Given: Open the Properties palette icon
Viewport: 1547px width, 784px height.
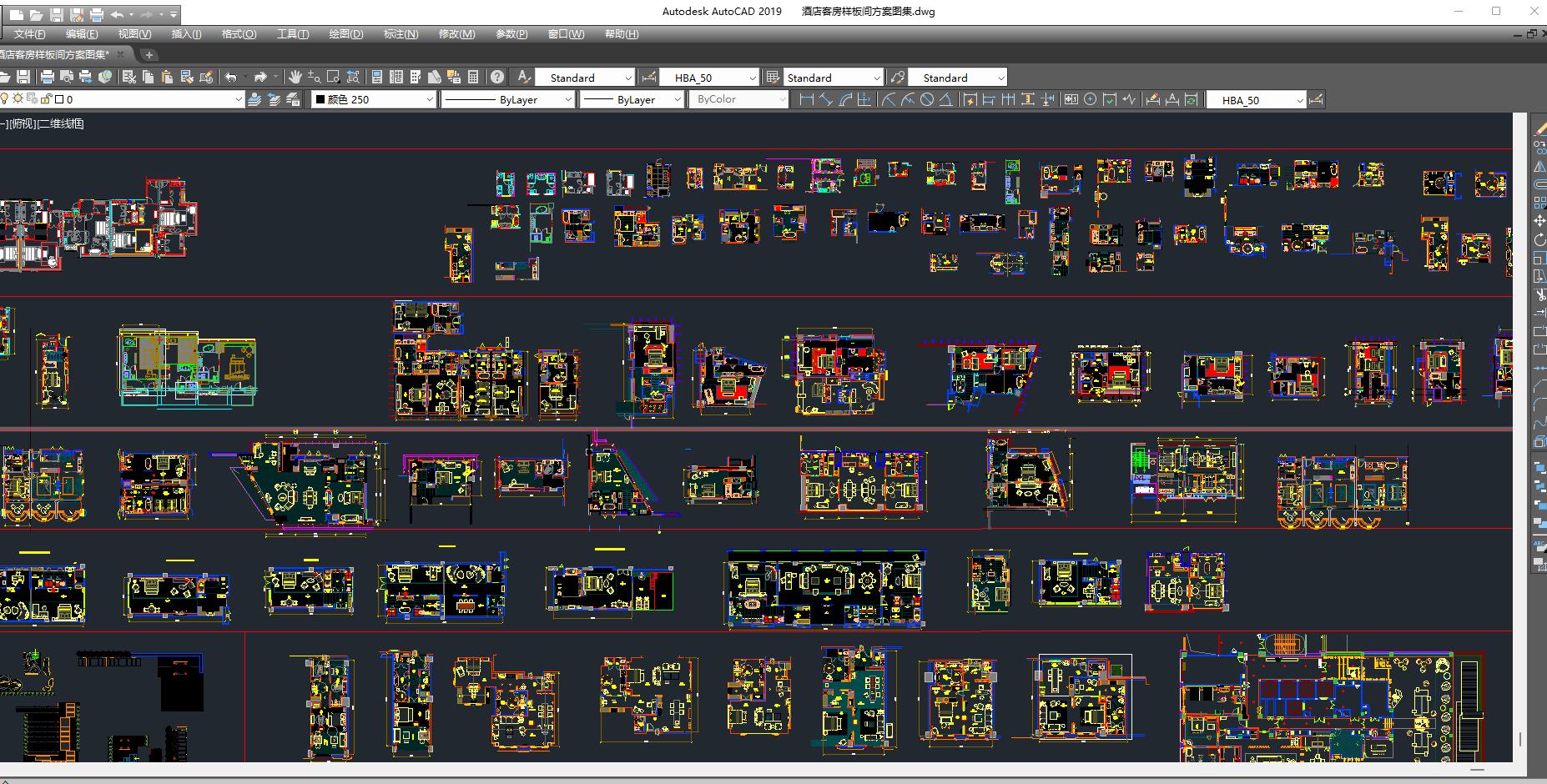Looking at the screenshot, I should coord(377,77).
